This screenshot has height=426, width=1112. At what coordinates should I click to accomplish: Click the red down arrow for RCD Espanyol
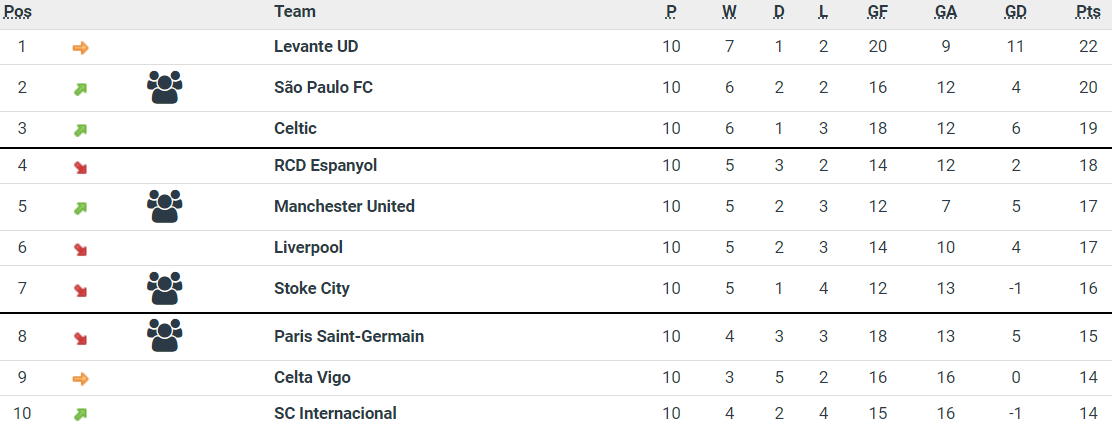click(81, 167)
